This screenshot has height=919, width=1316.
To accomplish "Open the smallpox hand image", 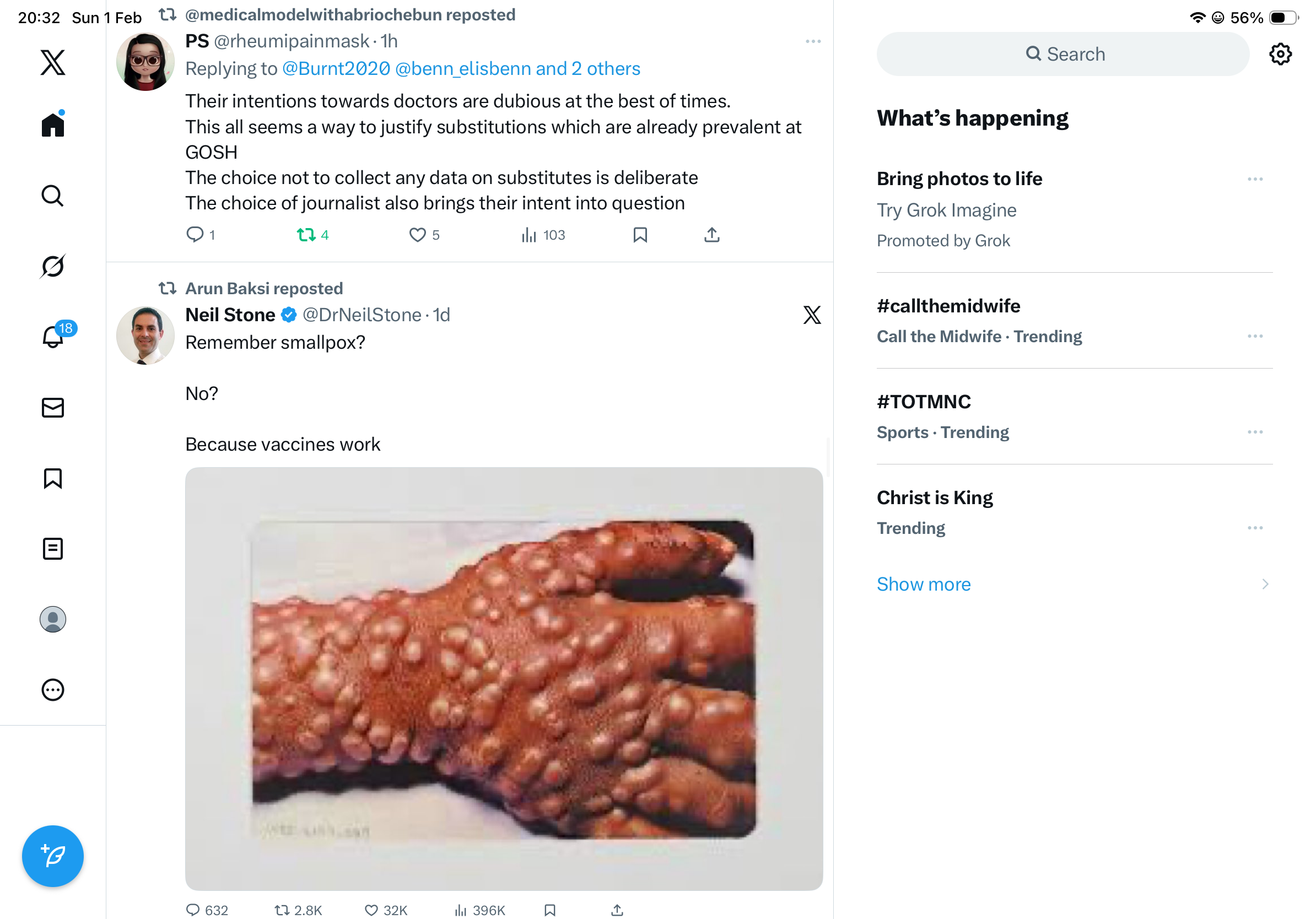I will (x=503, y=678).
